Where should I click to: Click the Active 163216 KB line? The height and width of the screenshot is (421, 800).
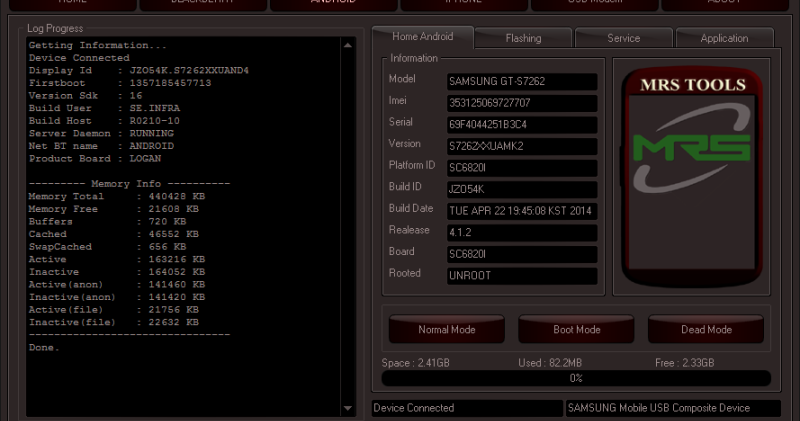click(x=117, y=259)
